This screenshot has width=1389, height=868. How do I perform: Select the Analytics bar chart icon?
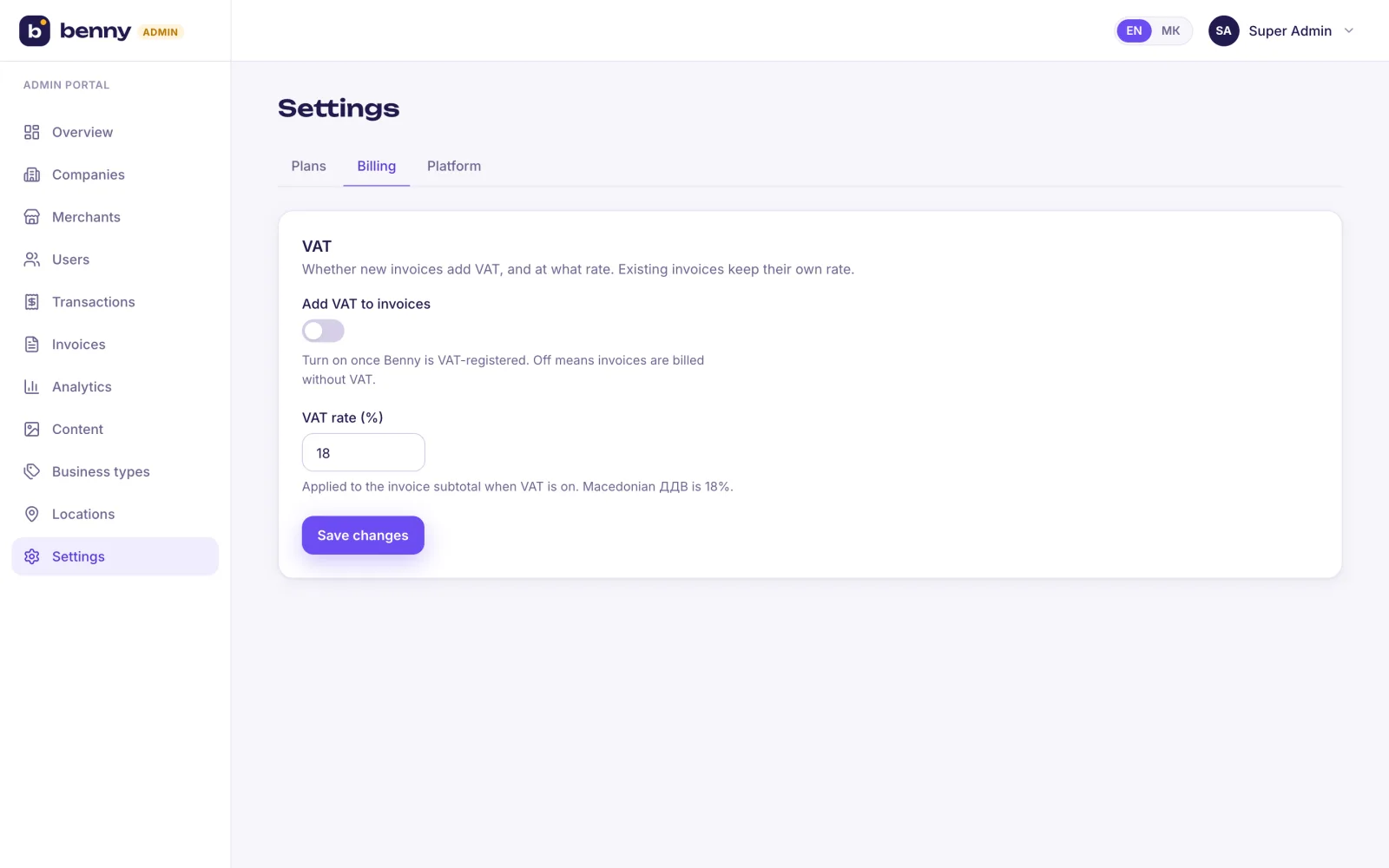click(x=32, y=387)
